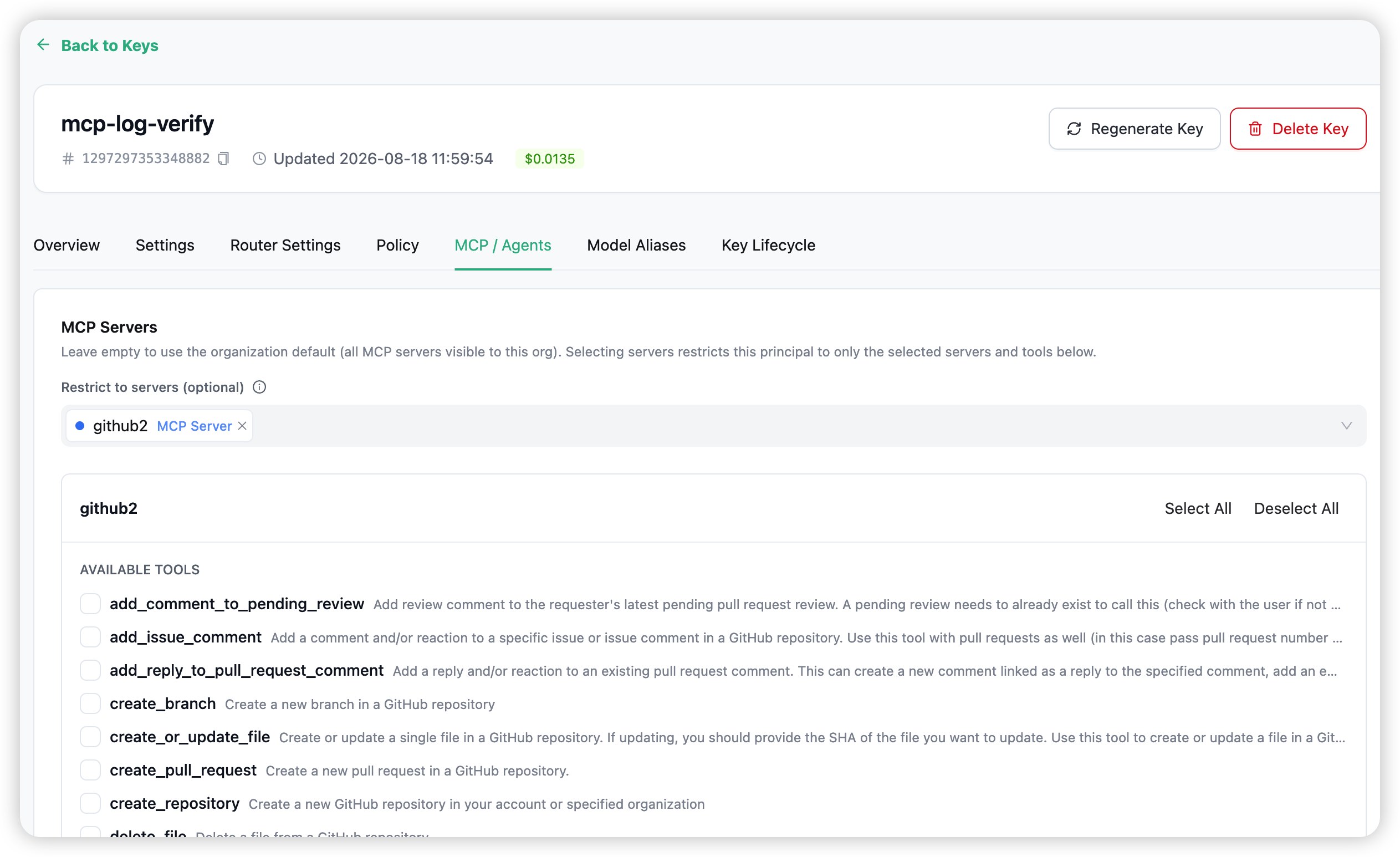Image resolution: width=1400 pixels, height=857 pixels.
Task: Check add_issue_comment tool
Action: tap(90, 637)
